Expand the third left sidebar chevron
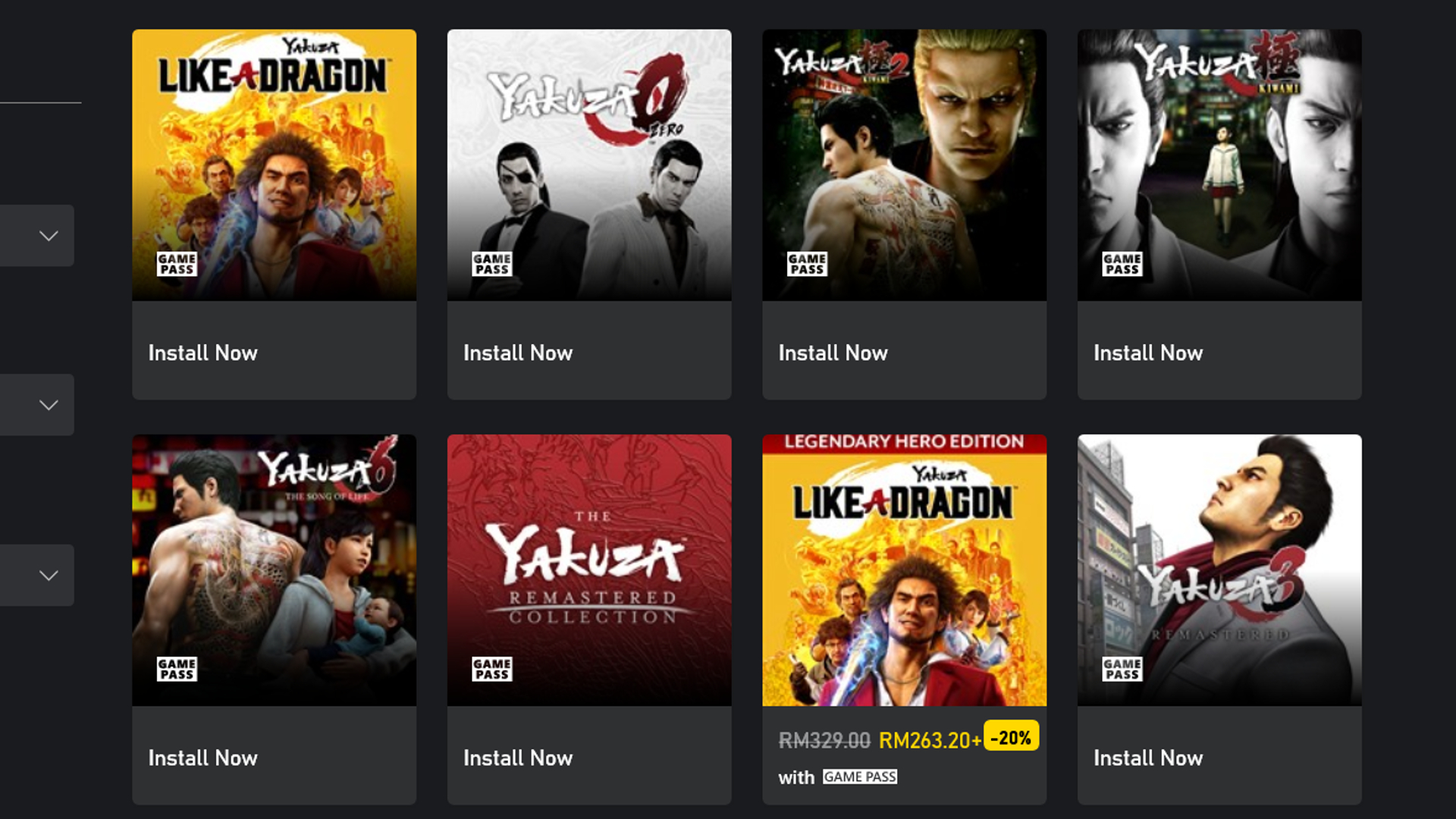 [47, 575]
